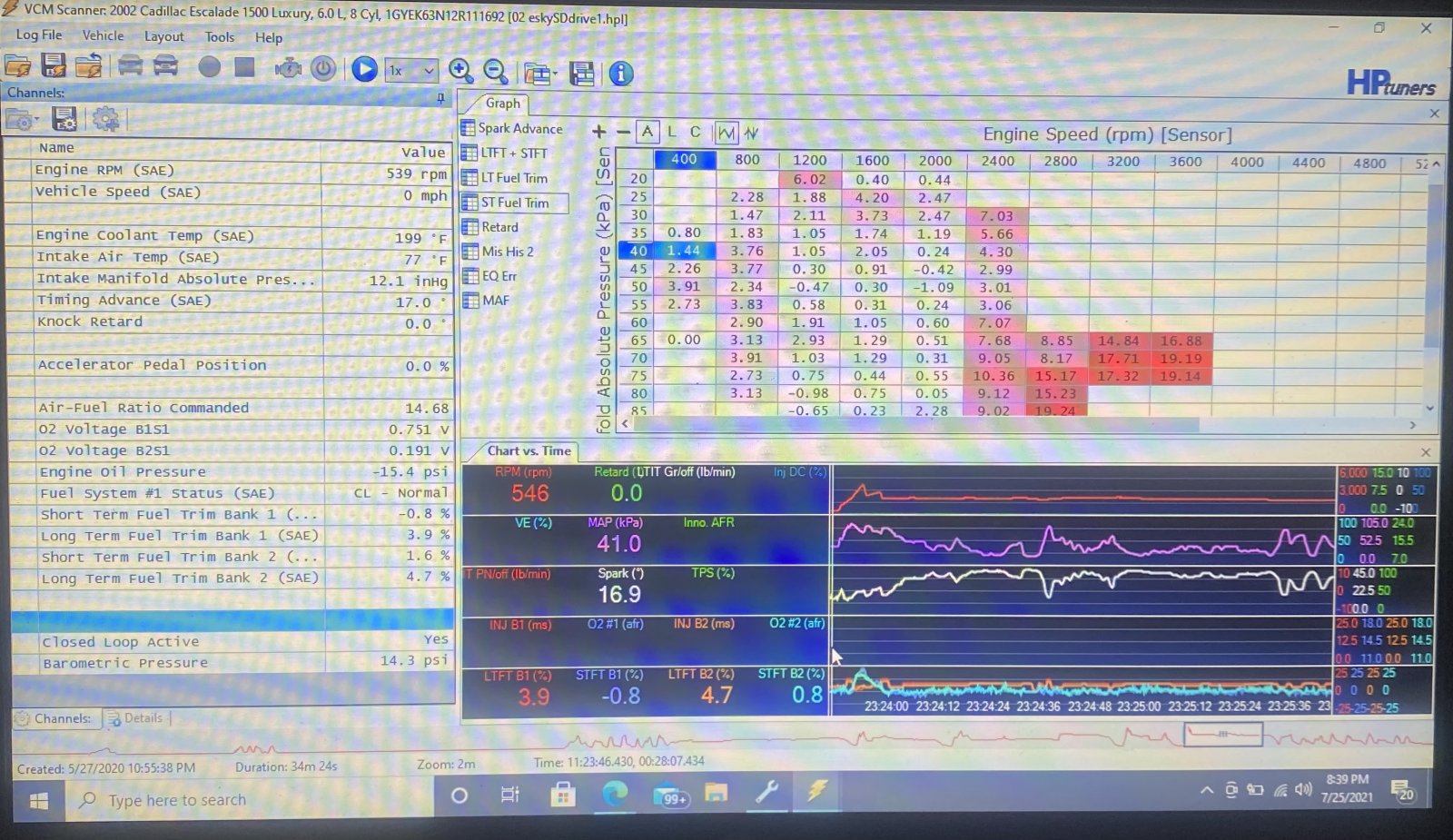Toggle the A average mode button
The image size is (1453, 840).
[647, 132]
